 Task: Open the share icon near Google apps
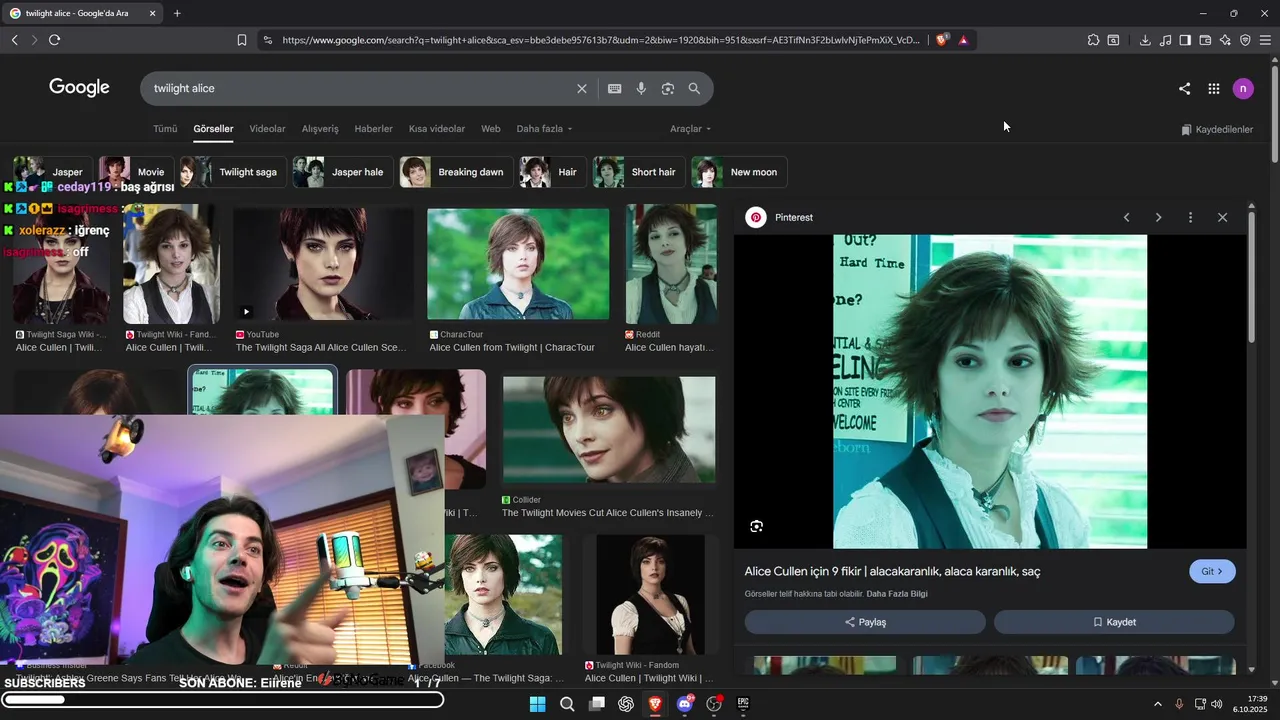click(1184, 88)
